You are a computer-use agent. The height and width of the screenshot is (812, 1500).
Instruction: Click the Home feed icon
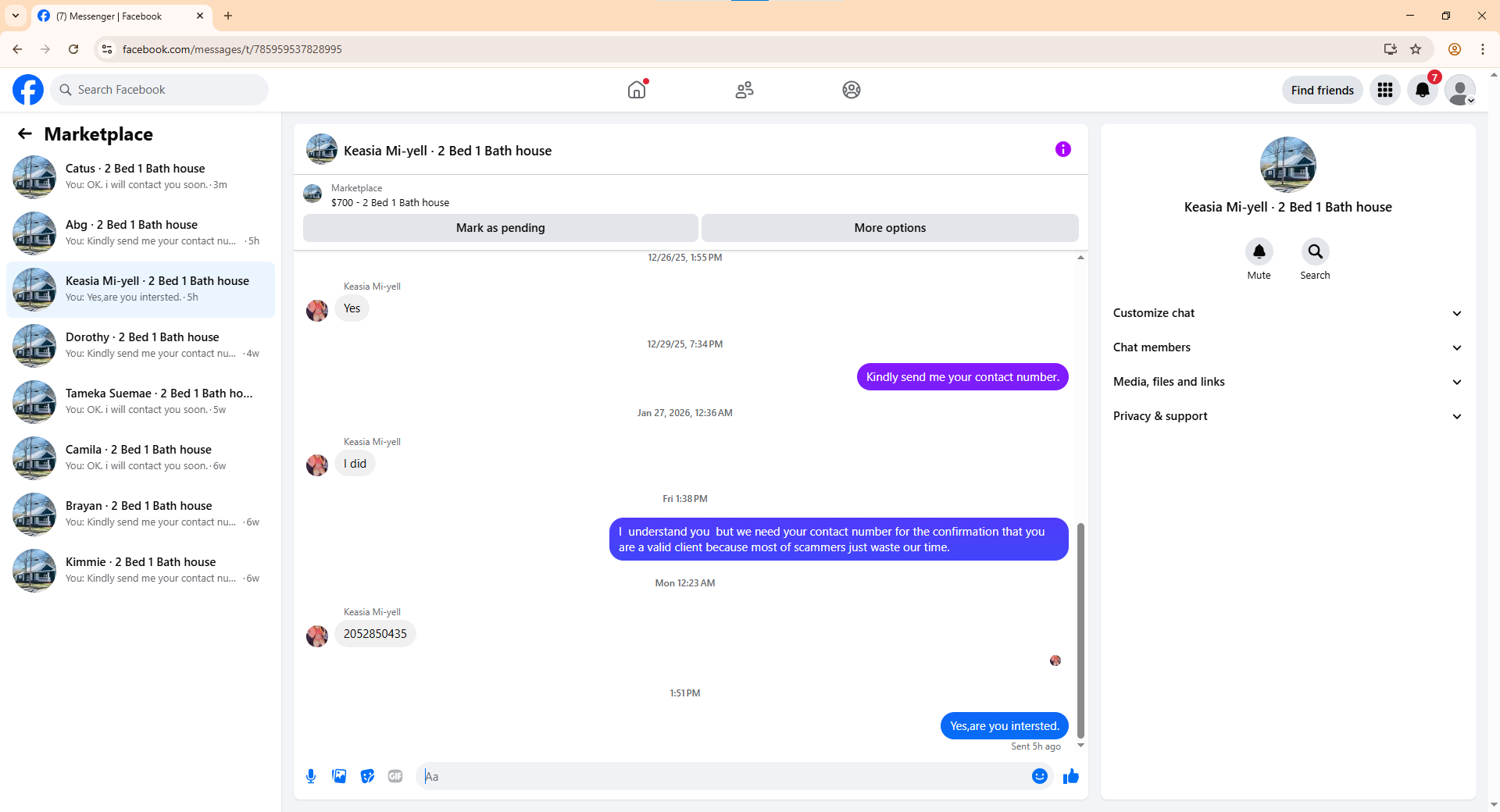pos(637,90)
